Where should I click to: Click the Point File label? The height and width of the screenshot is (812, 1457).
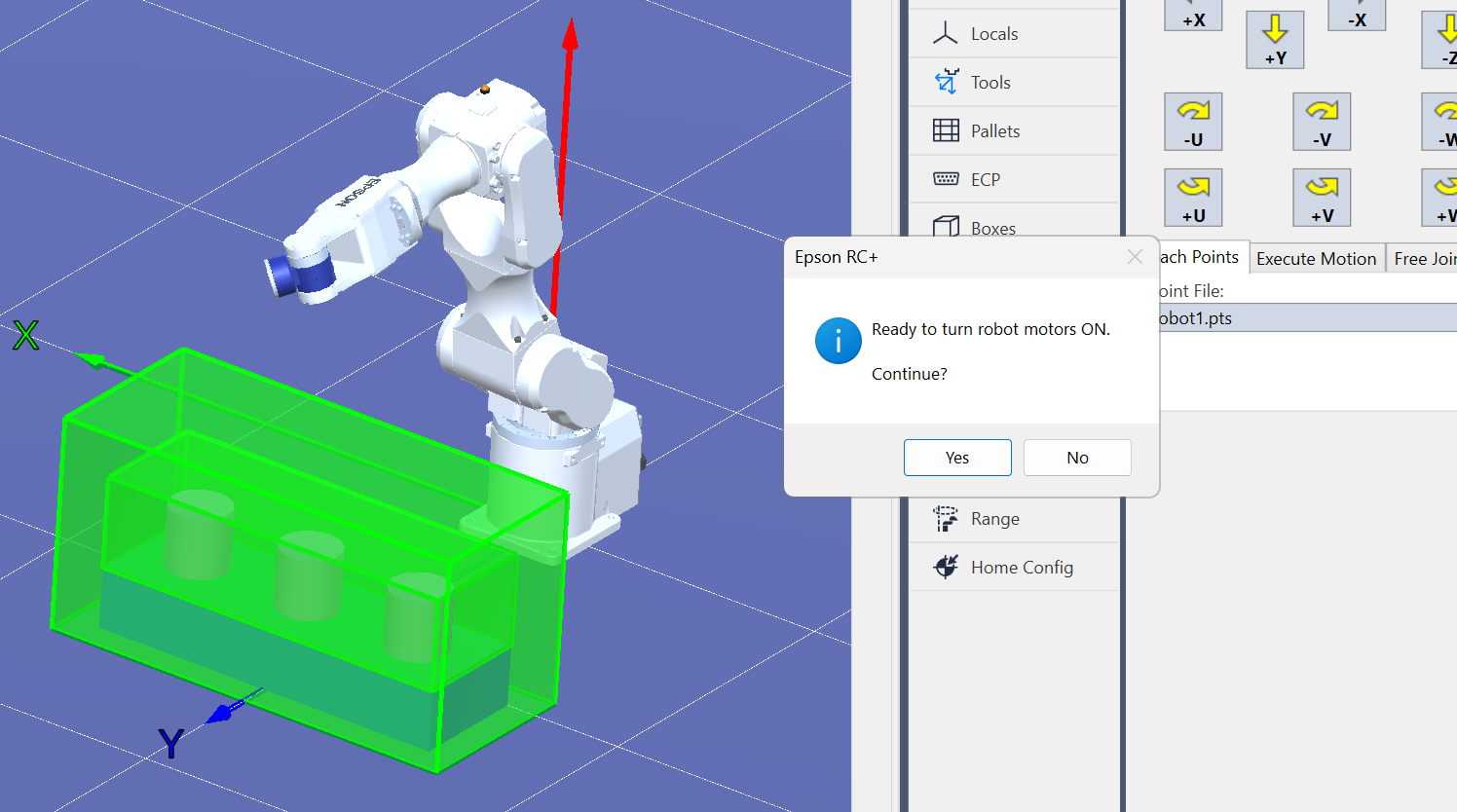[x=1191, y=291]
